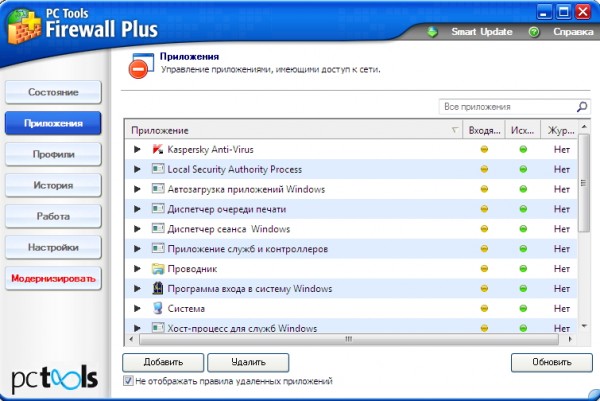This screenshot has width=600, height=401.
Task: Click the green help question-mark icon
Action: 534,32
